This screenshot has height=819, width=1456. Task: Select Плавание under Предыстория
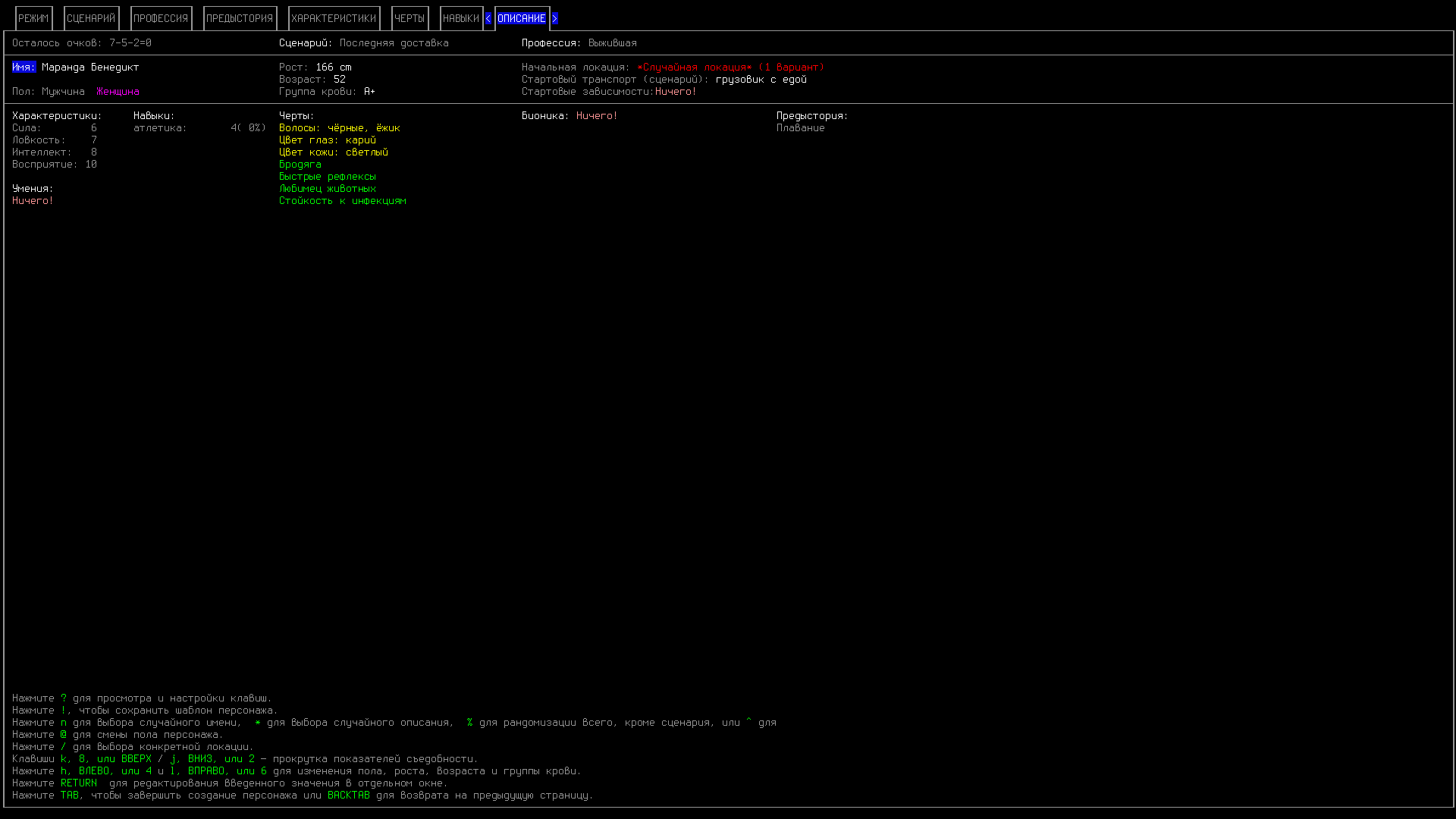[x=799, y=127]
